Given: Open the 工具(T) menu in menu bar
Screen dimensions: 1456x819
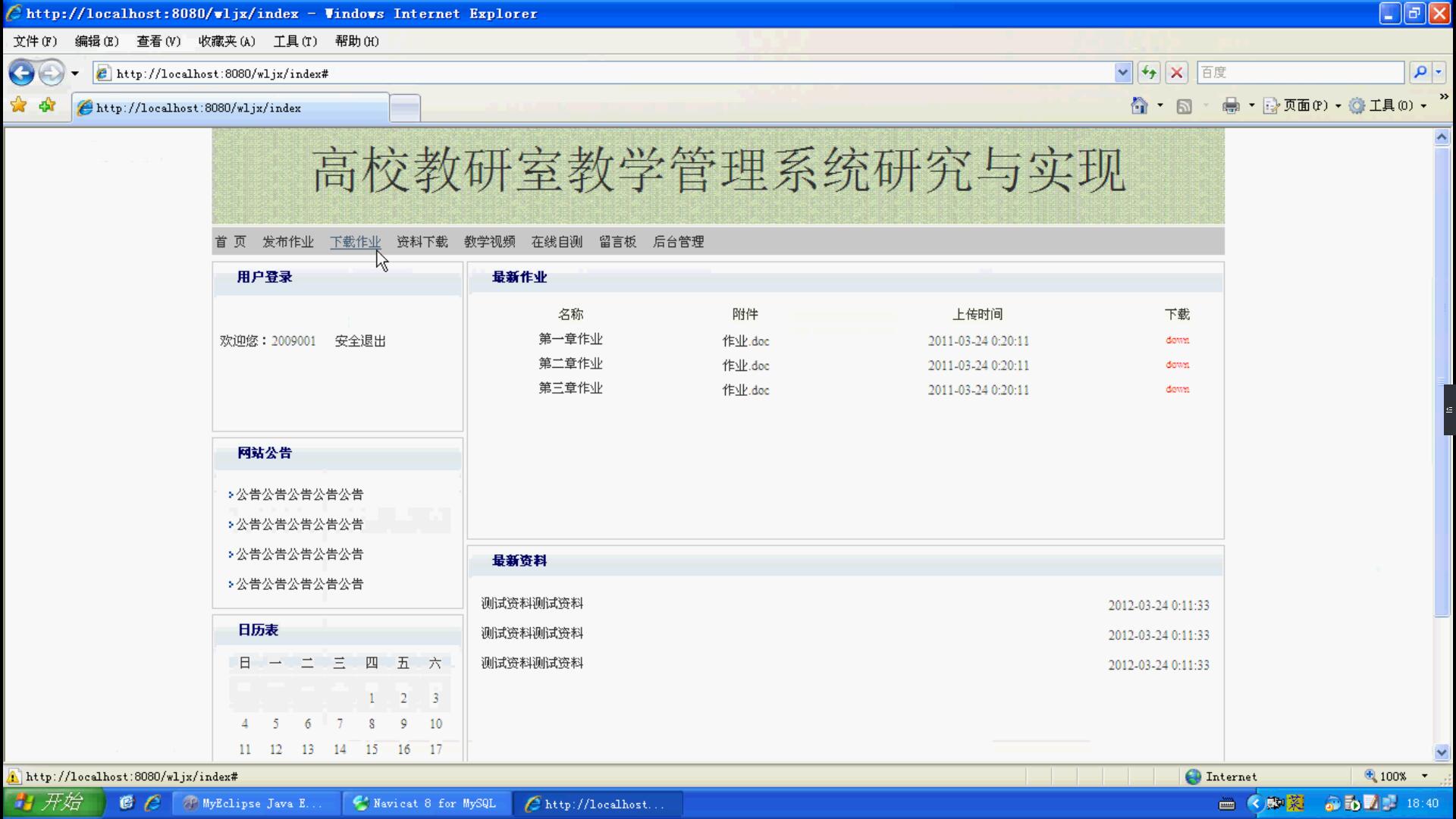Looking at the screenshot, I should (295, 41).
